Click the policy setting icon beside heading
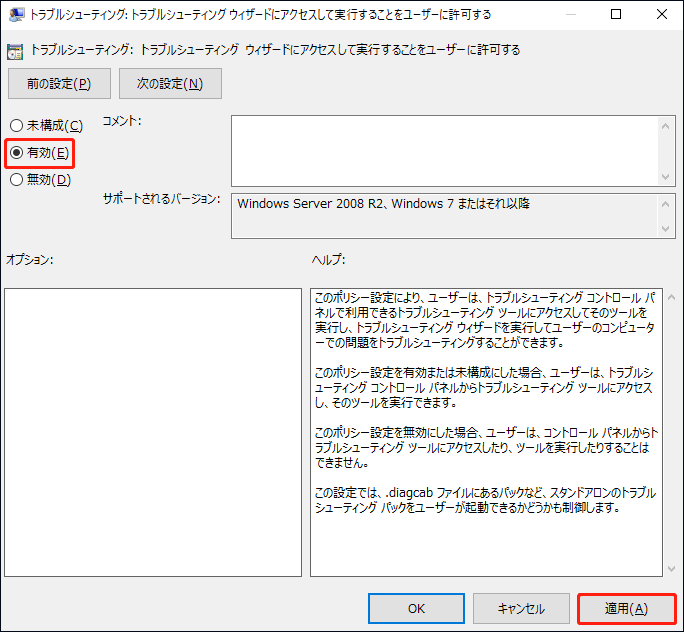 coord(15,51)
